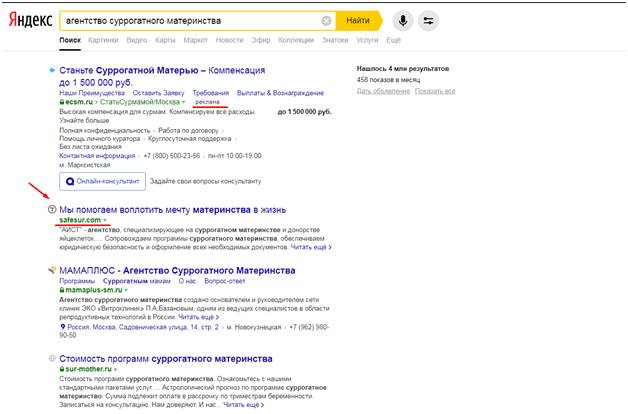Click the 'реклама' label on the ad
The height and width of the screenshot is (414, 628).
(207, 102)
